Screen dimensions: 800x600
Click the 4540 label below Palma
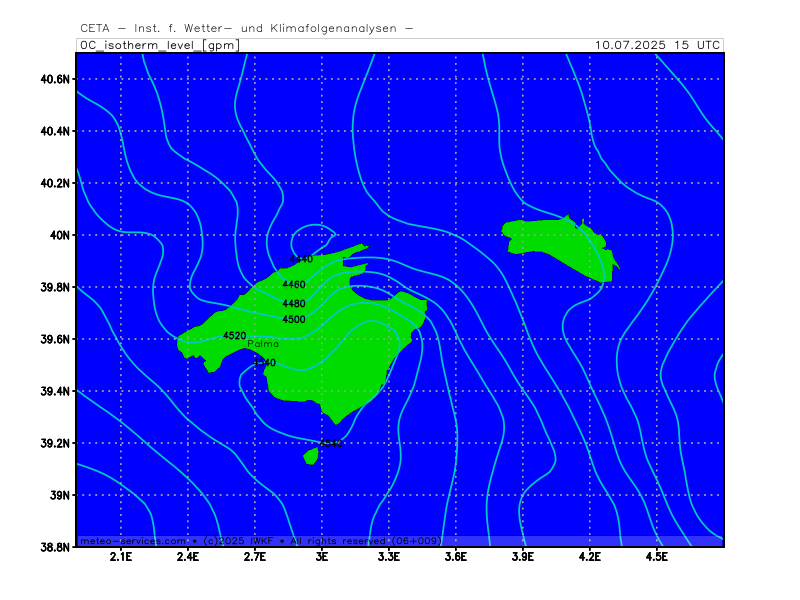[x=264, y=363]
